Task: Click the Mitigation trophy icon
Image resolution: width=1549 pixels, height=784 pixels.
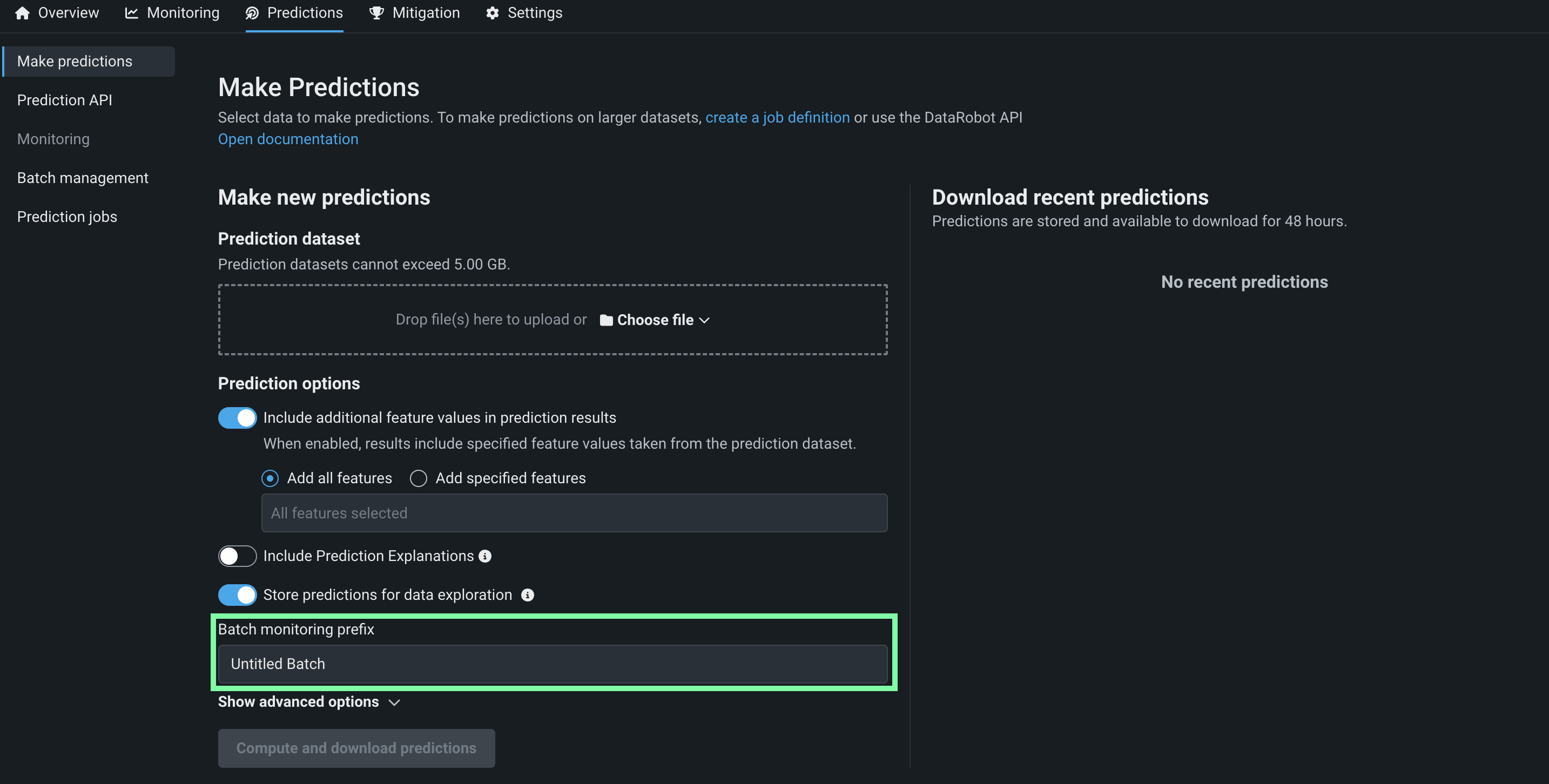Action: (376, 12)
